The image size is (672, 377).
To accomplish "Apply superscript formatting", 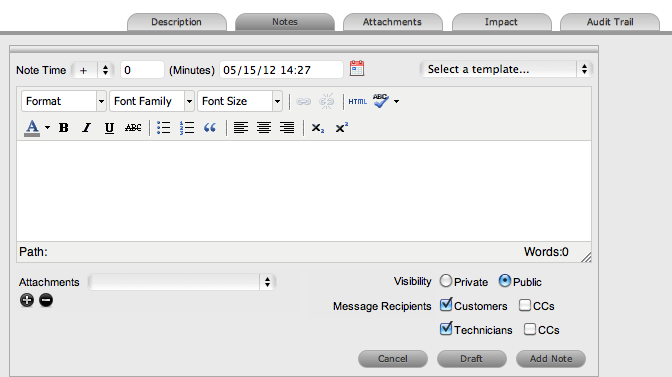I will [x=341, y=128].
